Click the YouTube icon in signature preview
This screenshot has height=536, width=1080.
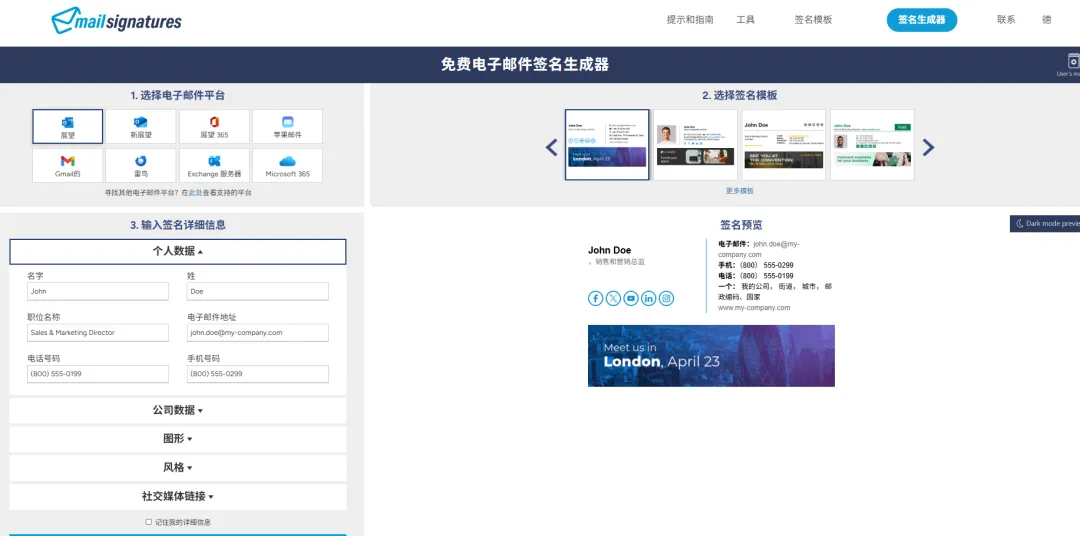pyautogui.click(x=631, y=298)
